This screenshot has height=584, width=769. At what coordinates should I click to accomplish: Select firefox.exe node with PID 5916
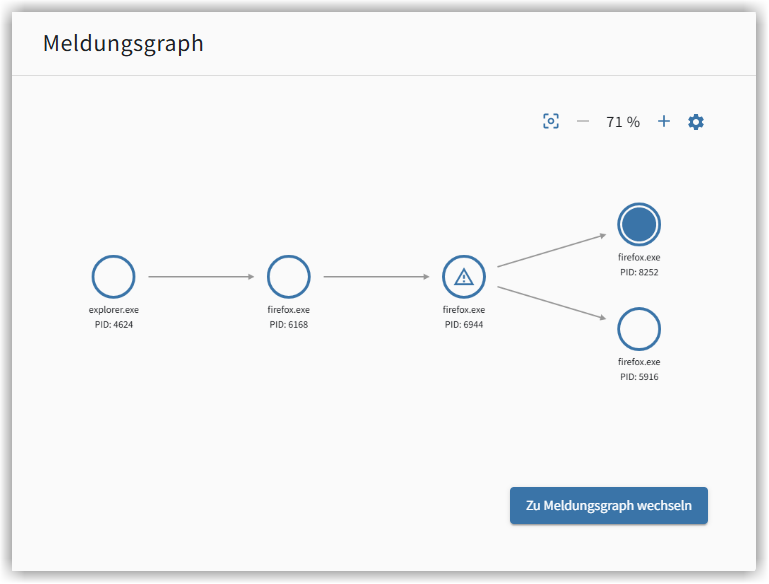(x=639, y=329)
